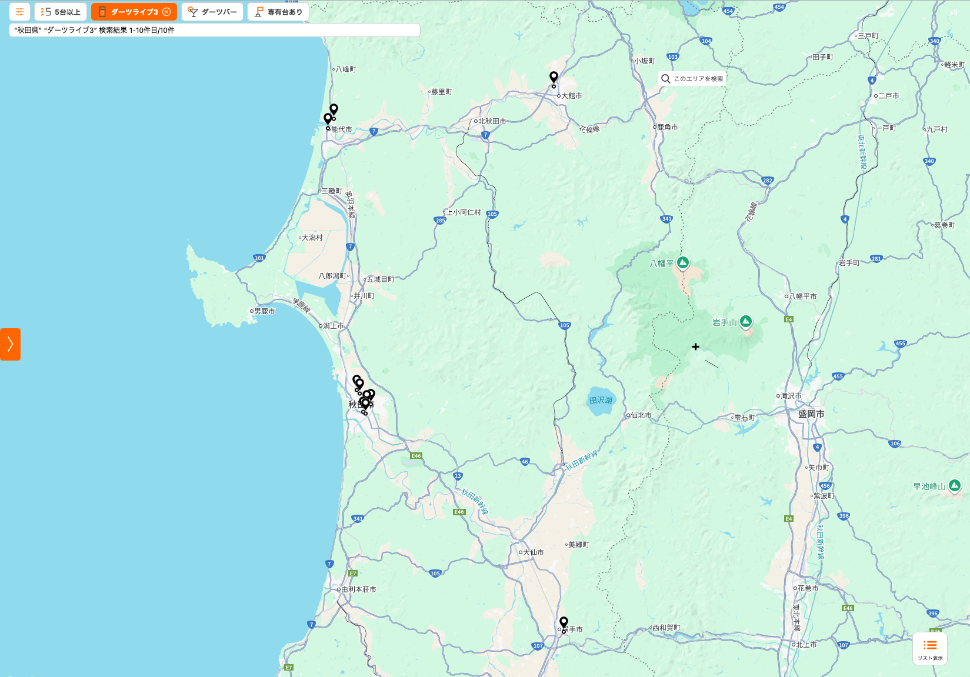Viewport: 970px width, 677px height.
Task: Click the このエリアを検索 button
Action: [x=691, y=78]
